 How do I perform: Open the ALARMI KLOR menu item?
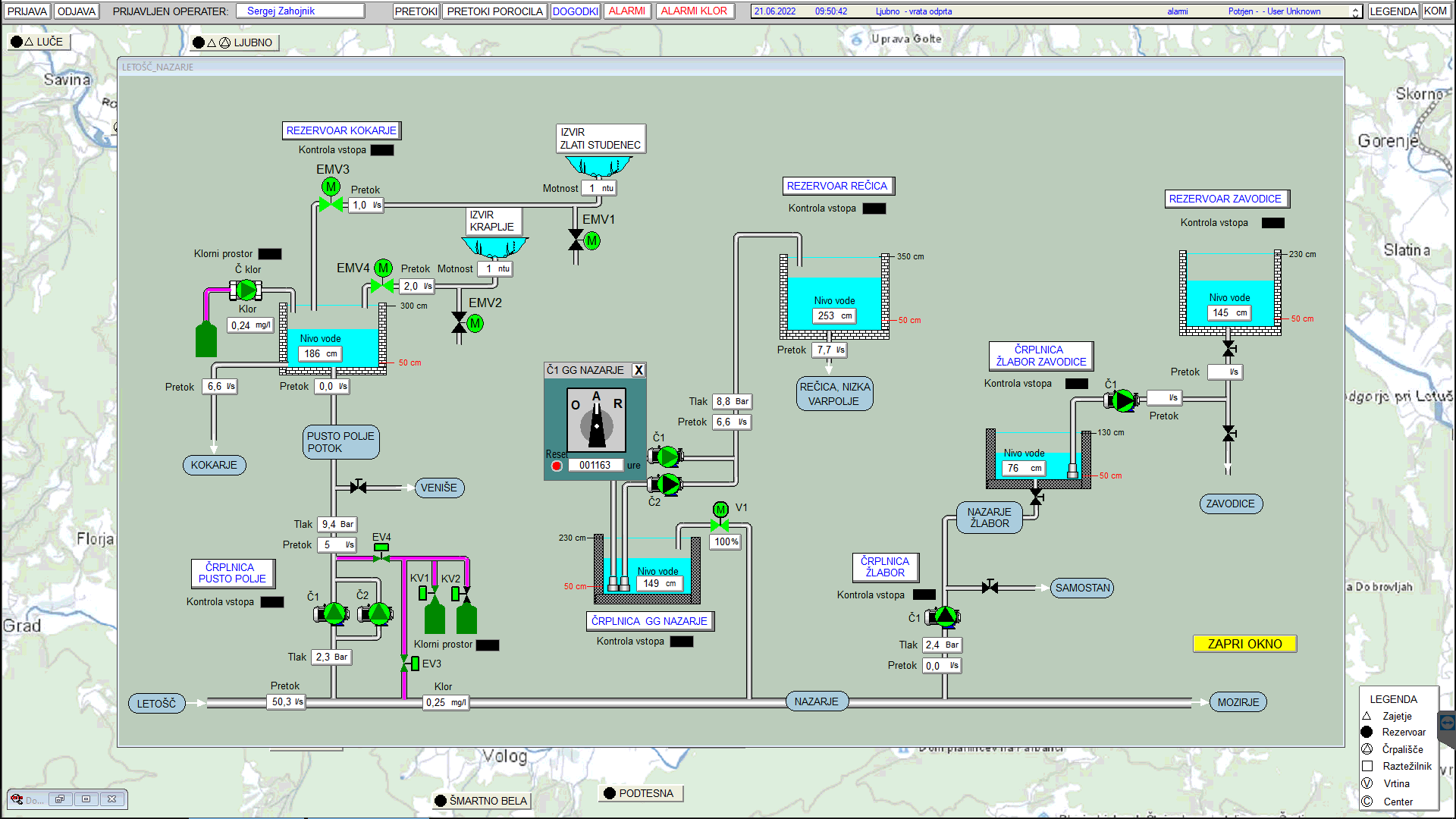(693, 11)
